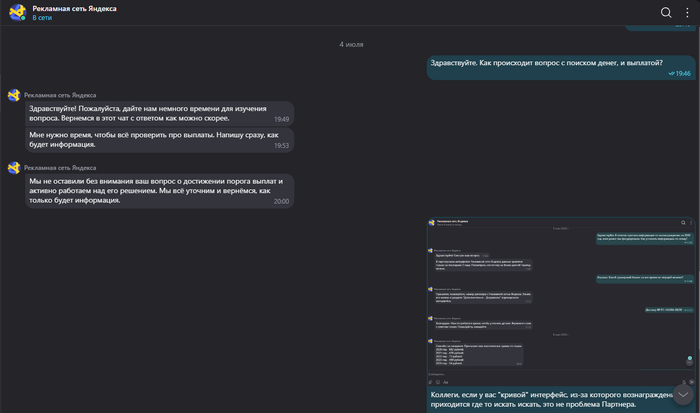Click sender name above 'Здравствуйте! Пожалуйста, дайте нам' message
The width and height of the screenshot is (700, 413).
60,95
